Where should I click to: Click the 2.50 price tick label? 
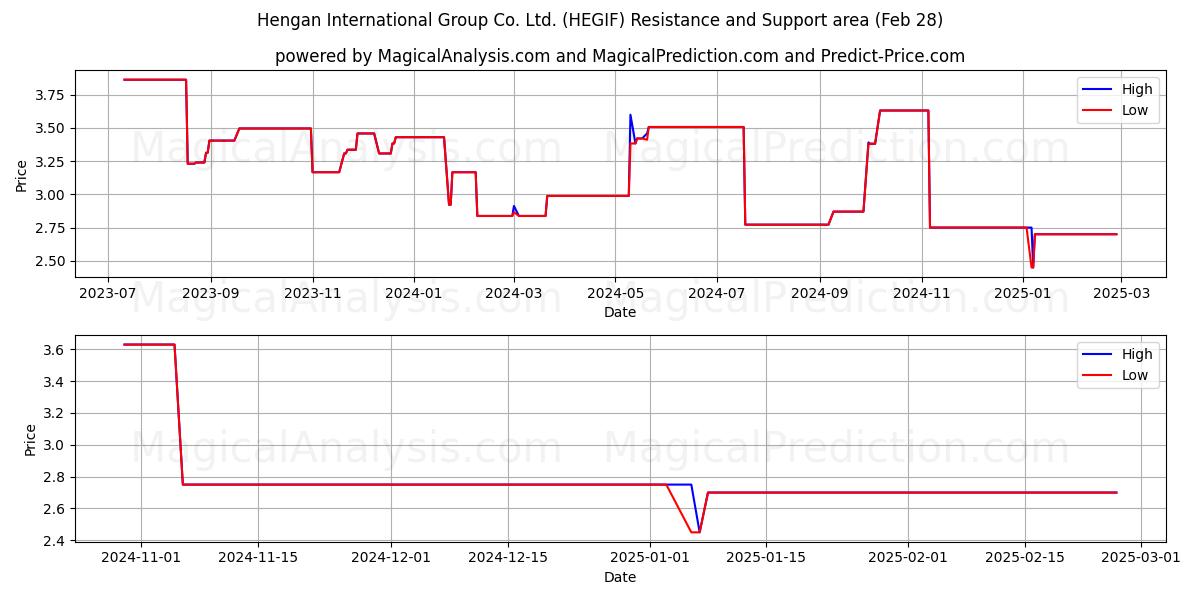tap(51, 261)
